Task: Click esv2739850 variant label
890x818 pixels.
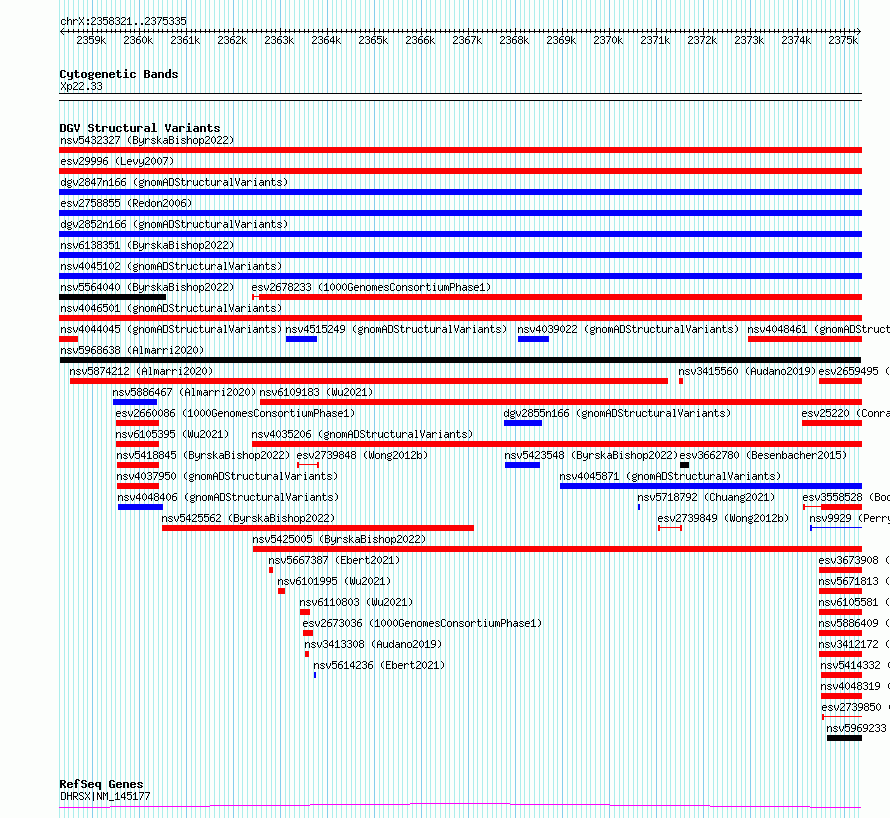Action: pos(855,707)
